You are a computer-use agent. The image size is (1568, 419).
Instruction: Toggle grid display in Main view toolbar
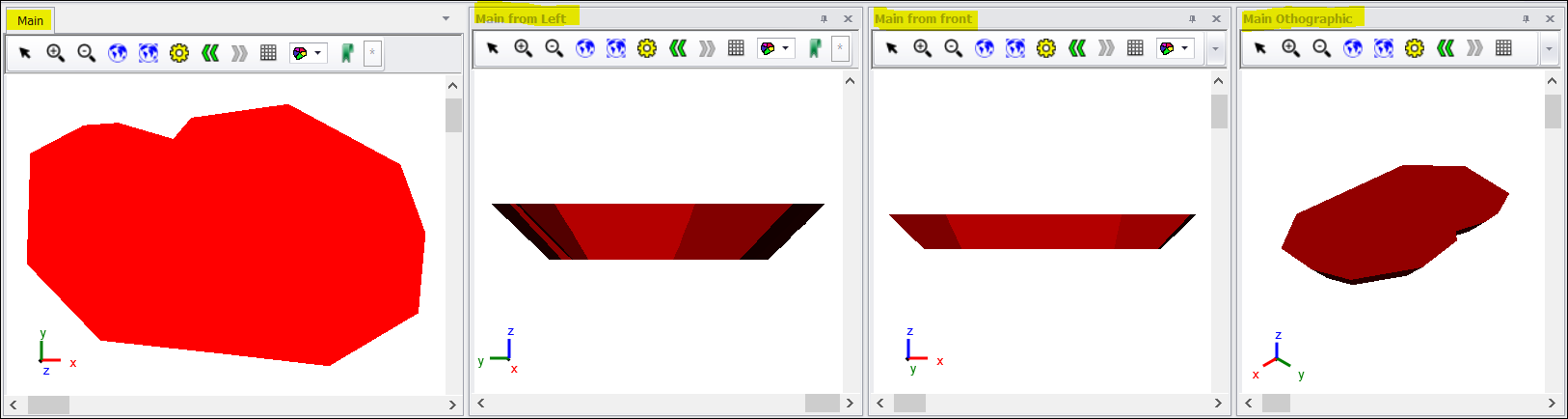click(268, 53)
